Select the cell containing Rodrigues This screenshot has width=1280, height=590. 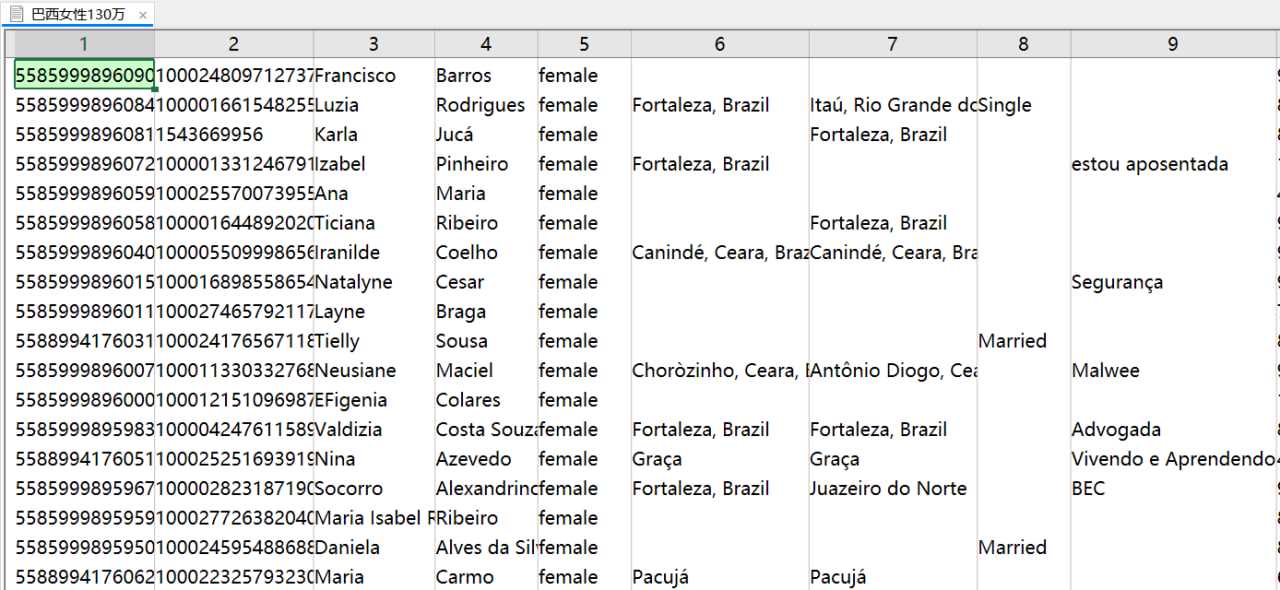tap(486, 105)
